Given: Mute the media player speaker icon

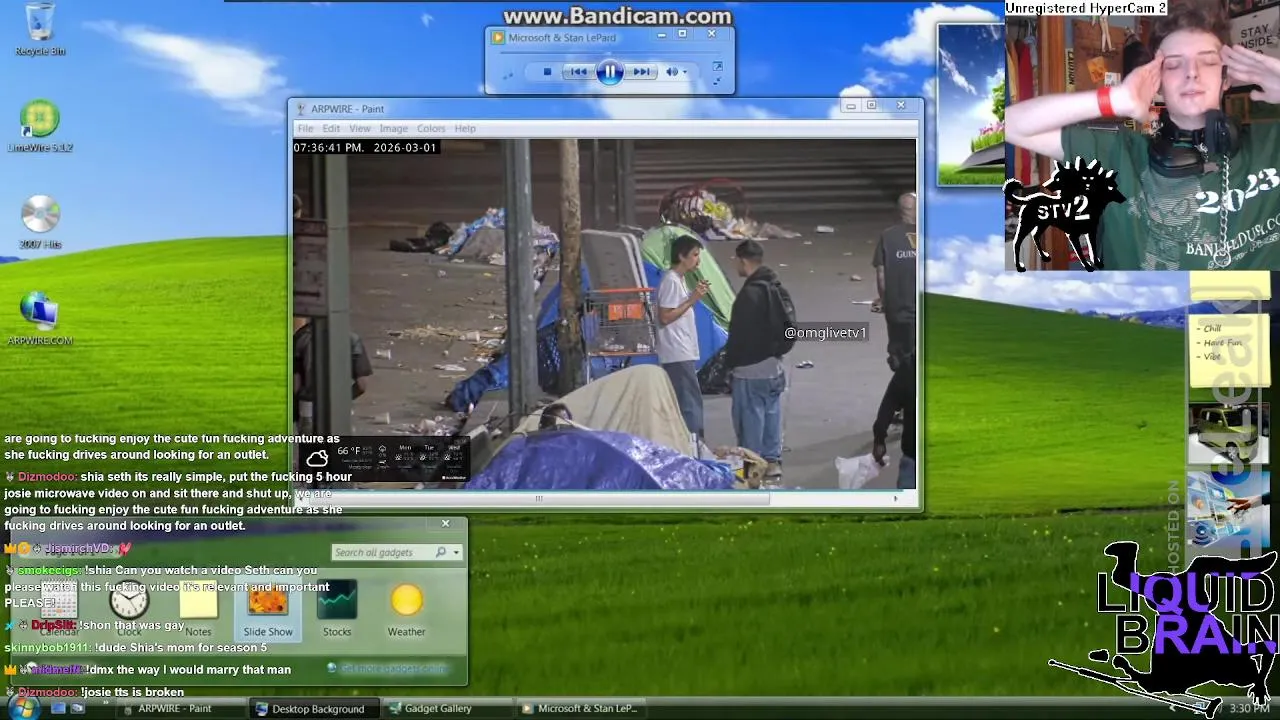Looking at the screenshot, I should click(673, 72).
